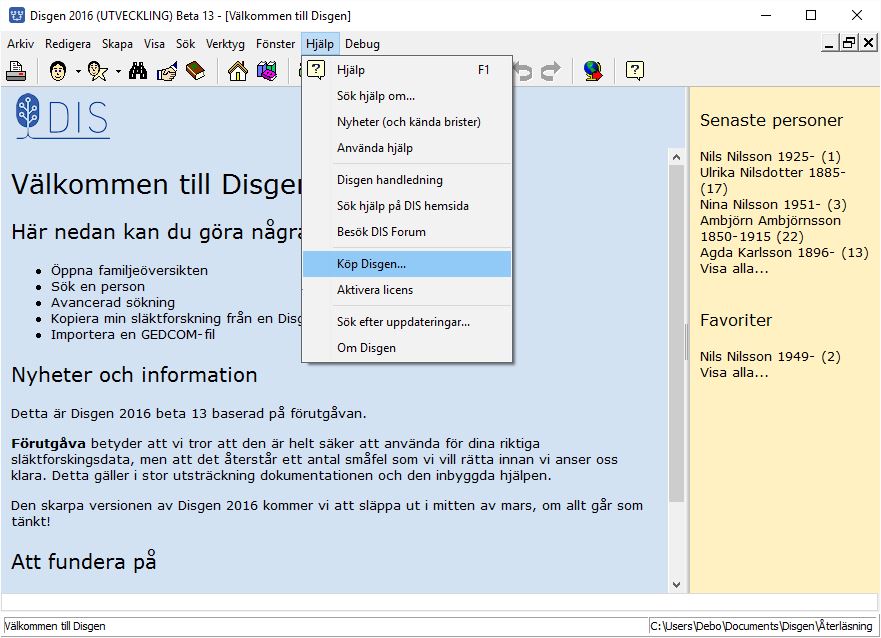Click the printer icon in the toolbar
This screenshot has width=881, height=638.
tap(16, 71)
